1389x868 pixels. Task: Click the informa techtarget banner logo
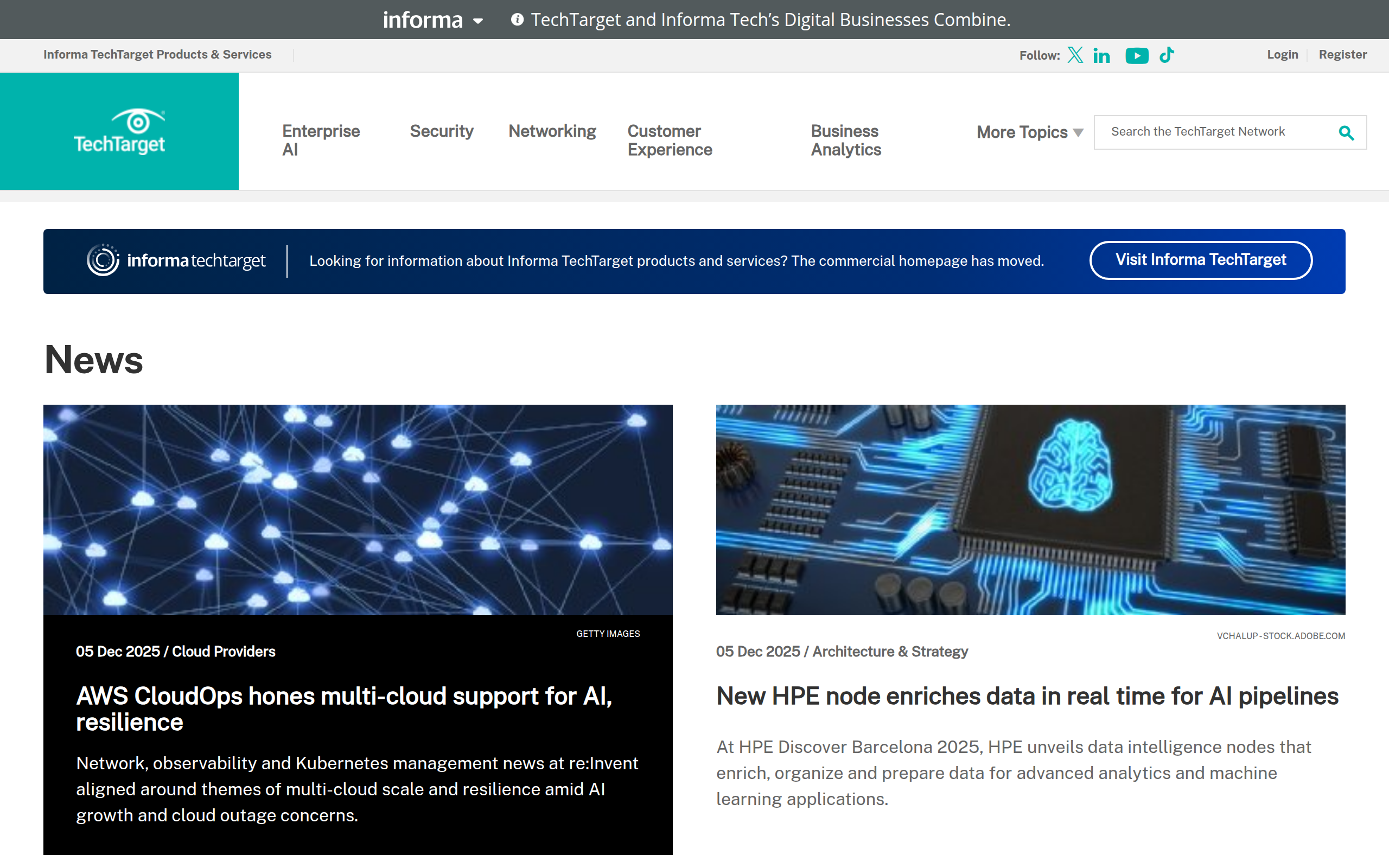[x=176, y=260]
